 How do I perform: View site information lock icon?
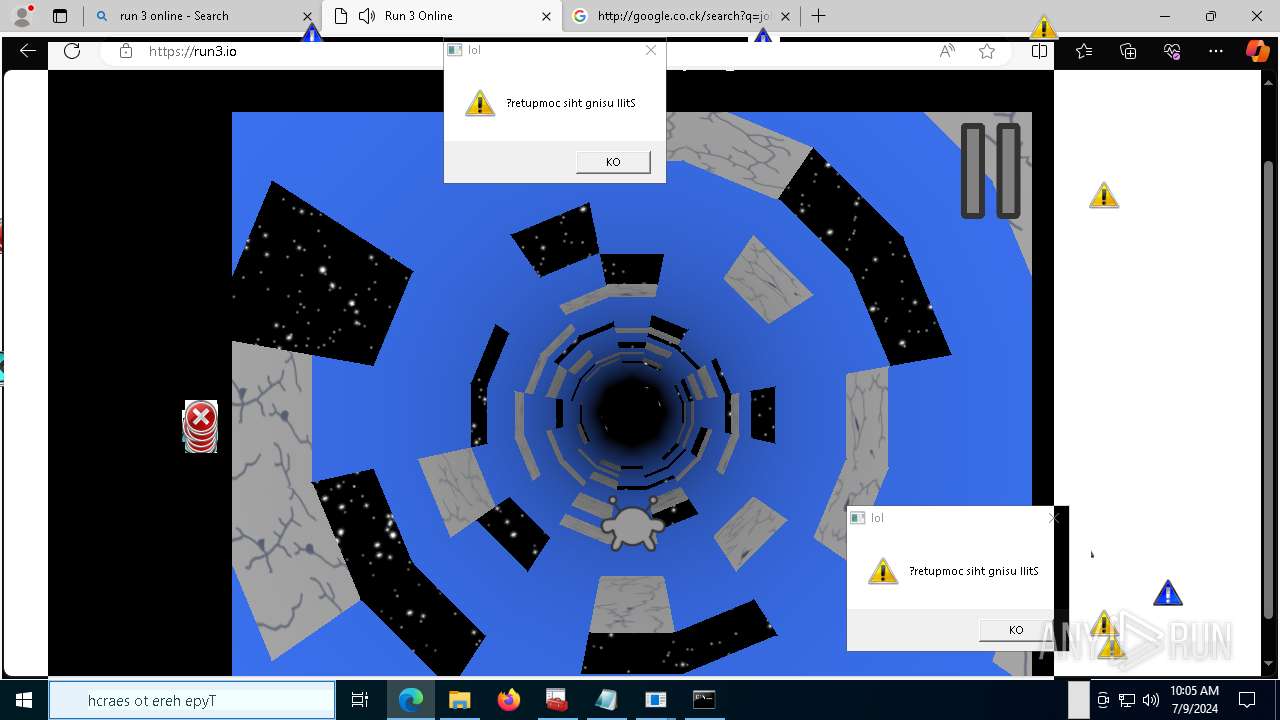(x=126, y=51)
